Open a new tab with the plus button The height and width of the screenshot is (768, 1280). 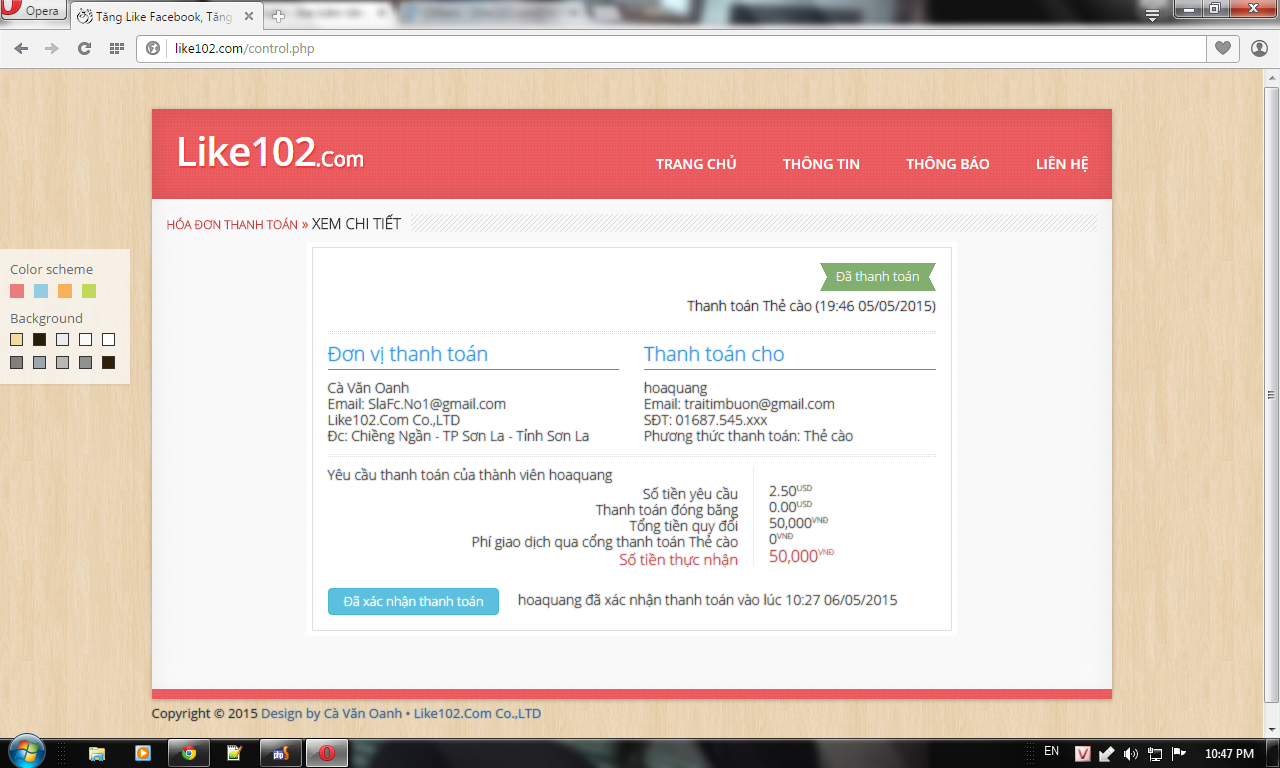click(278, 16)
